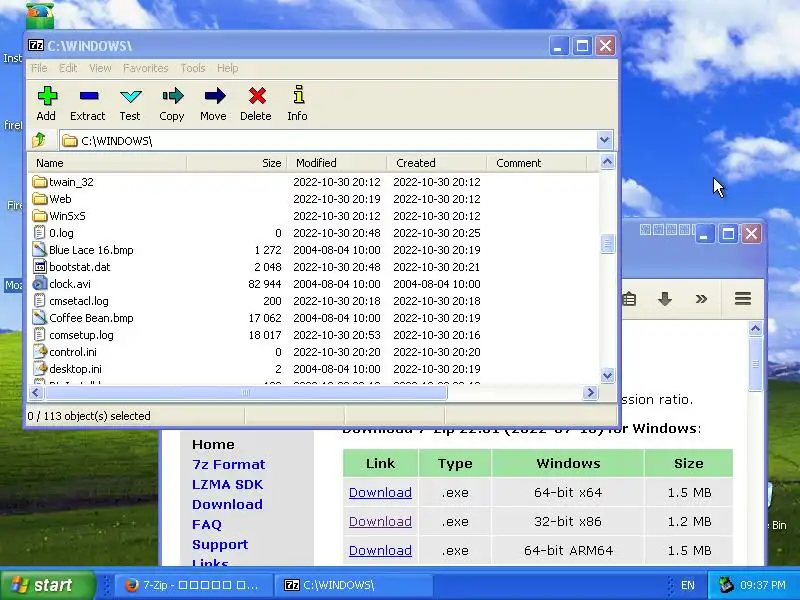Click the object(s) selected status text
Viewport: 800px width, 600px height.
(89, 416)
